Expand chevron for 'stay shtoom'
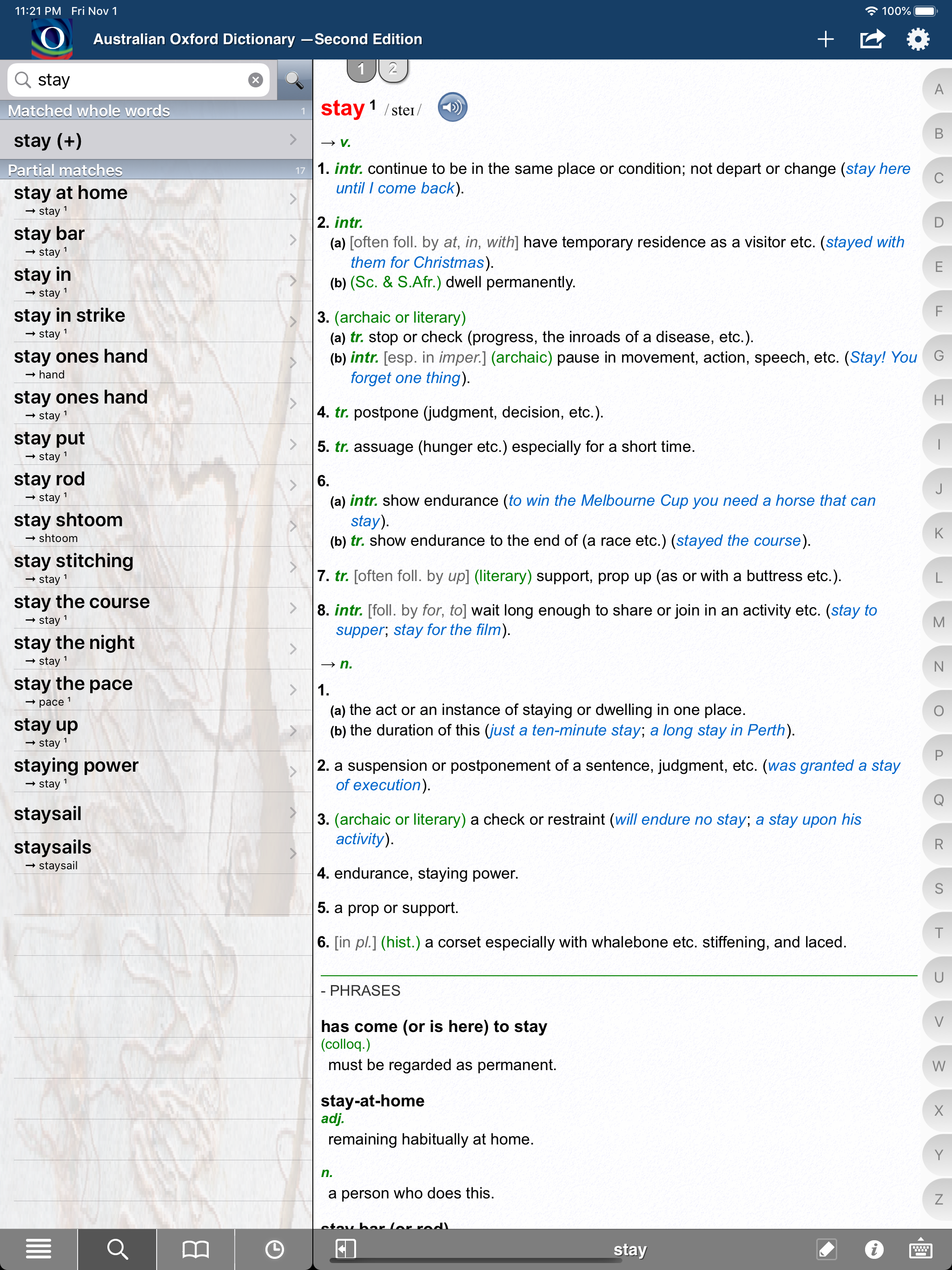952x1270 pixels. click(x=293, y=526)
